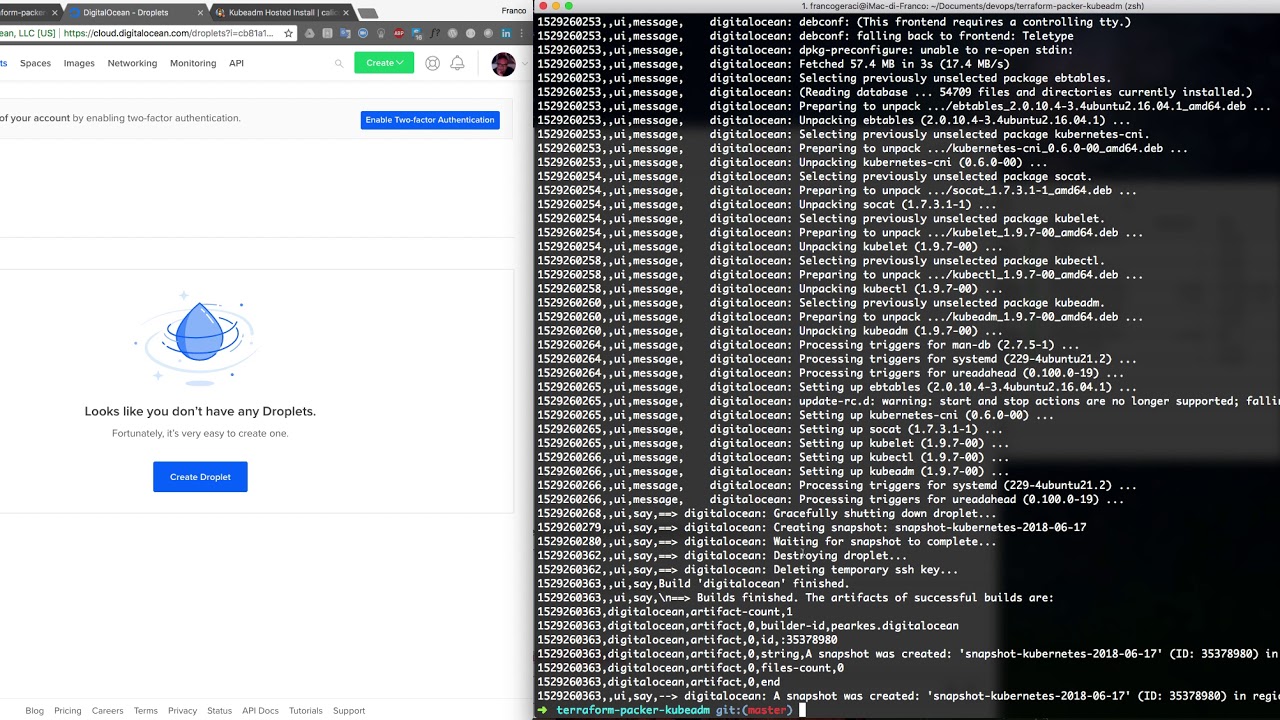The height and width of the screenshot is (720, 1280).
Task: Click the Create Droplet button
Action: (x=200, y=477)
